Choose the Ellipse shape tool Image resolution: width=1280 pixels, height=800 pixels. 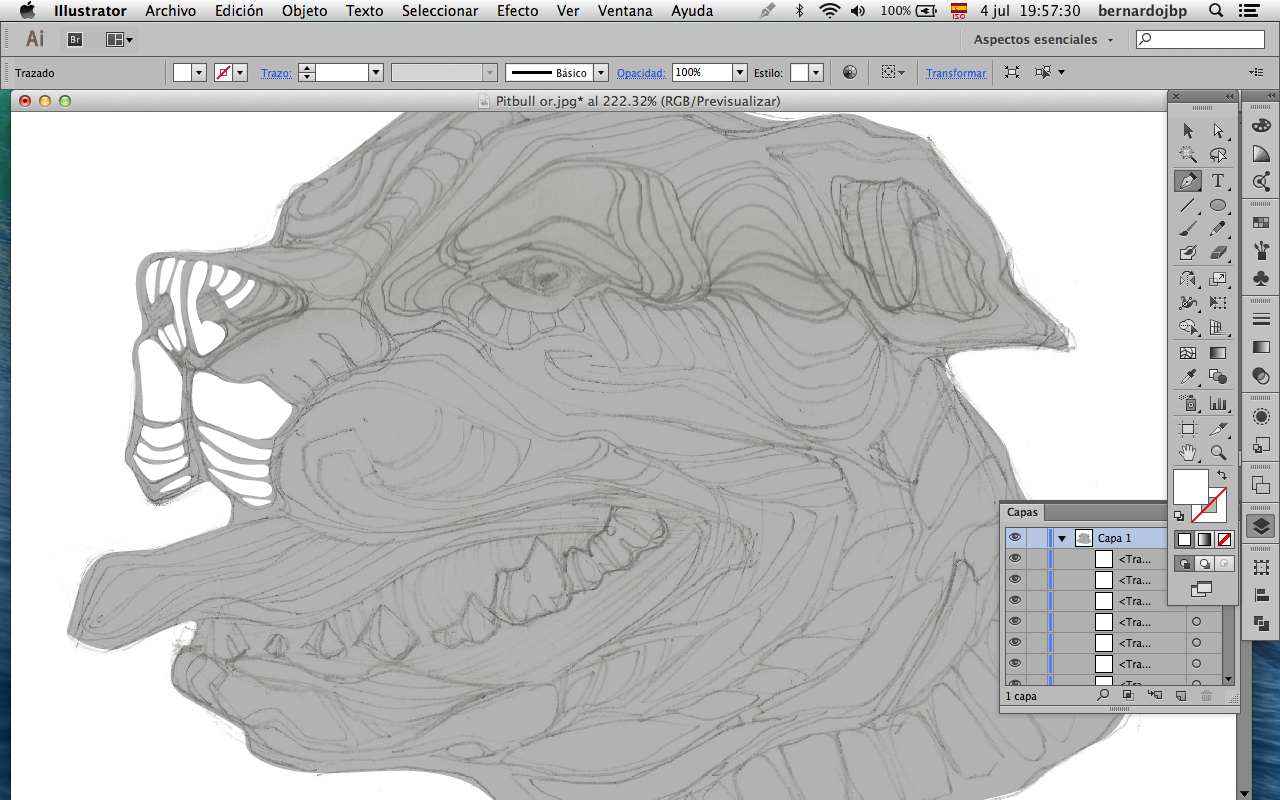pos(1218,206)
